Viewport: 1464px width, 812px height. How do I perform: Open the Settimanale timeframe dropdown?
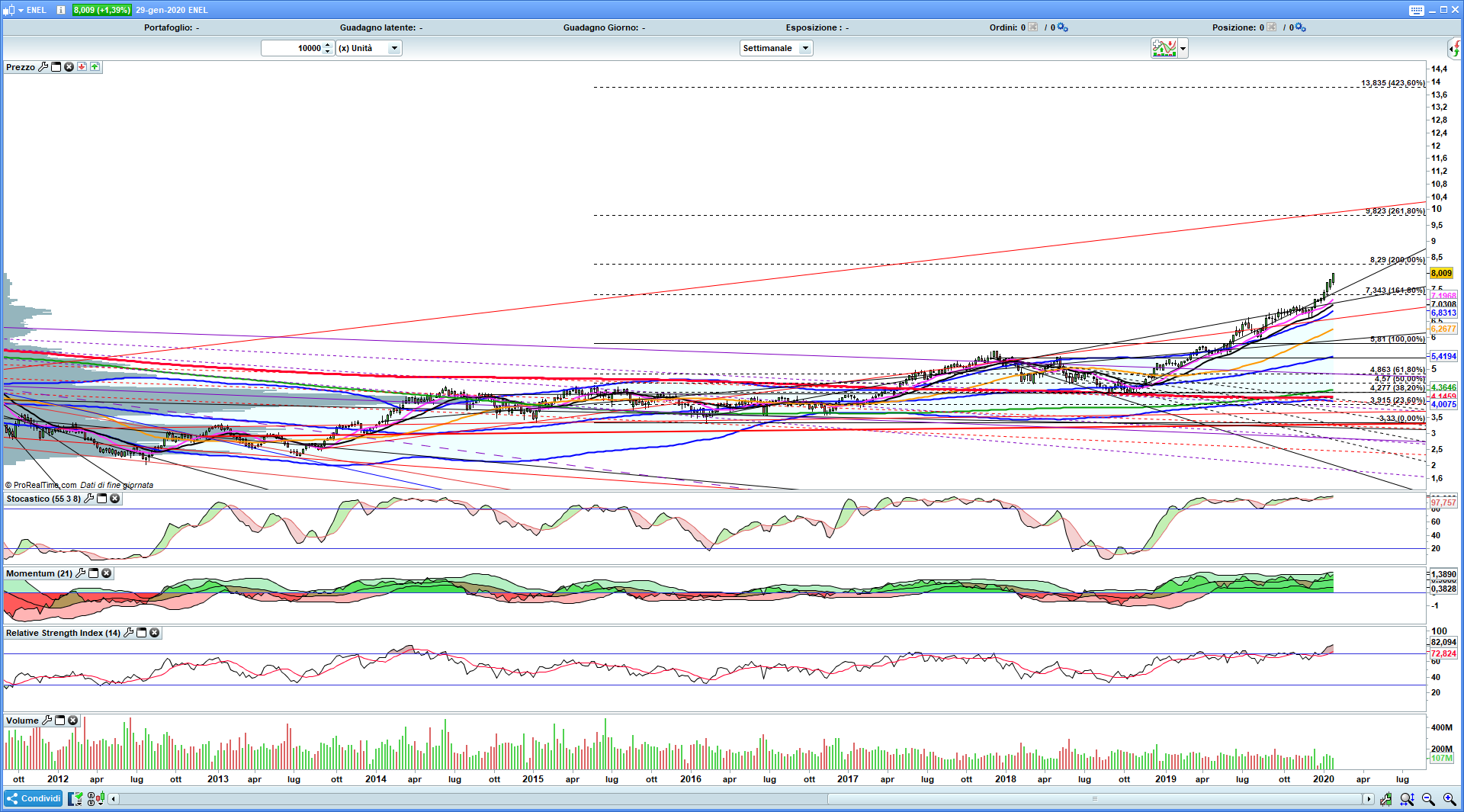click(x=776, y=48)
